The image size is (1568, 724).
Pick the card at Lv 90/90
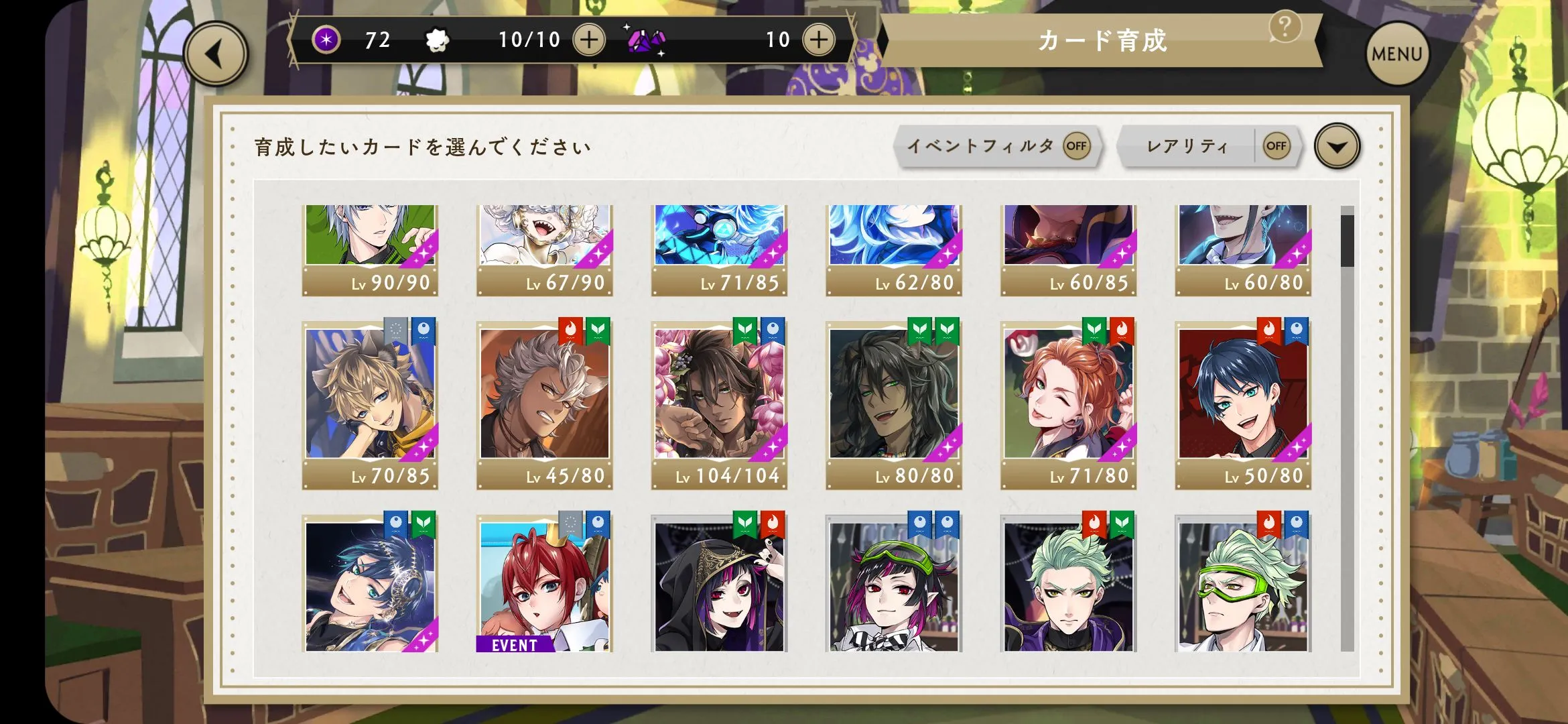(370, 250)
